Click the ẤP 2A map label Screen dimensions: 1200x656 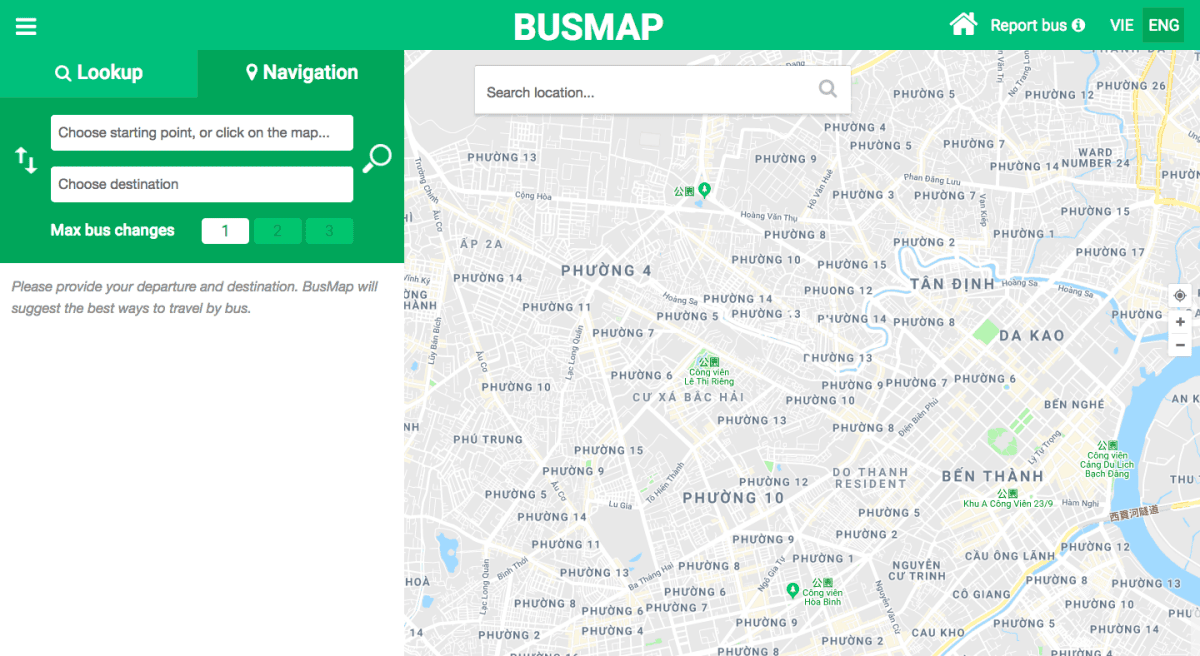point(481,243)
